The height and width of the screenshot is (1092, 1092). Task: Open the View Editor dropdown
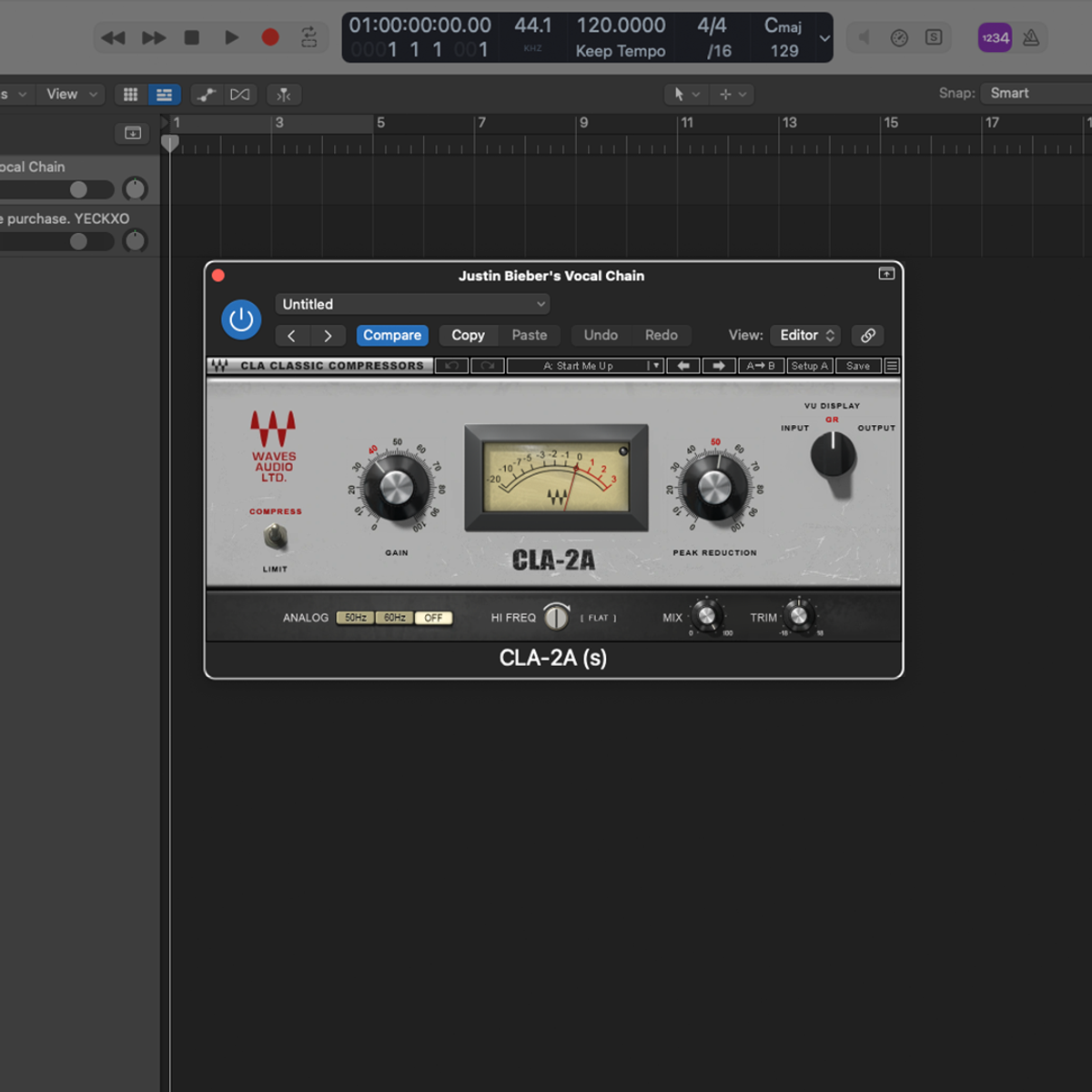tap(805, 335)
